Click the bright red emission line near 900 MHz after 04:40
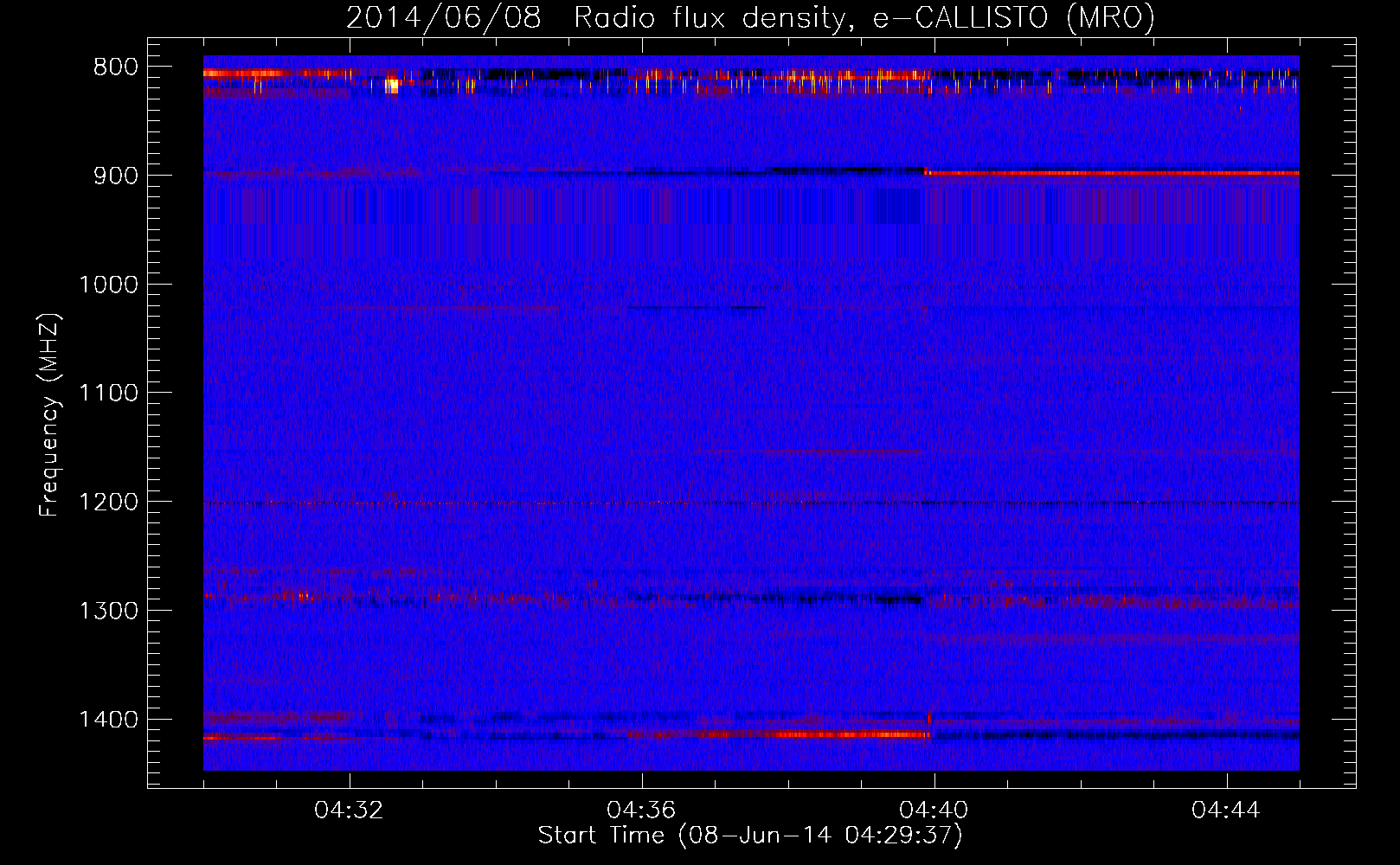 1112,173
